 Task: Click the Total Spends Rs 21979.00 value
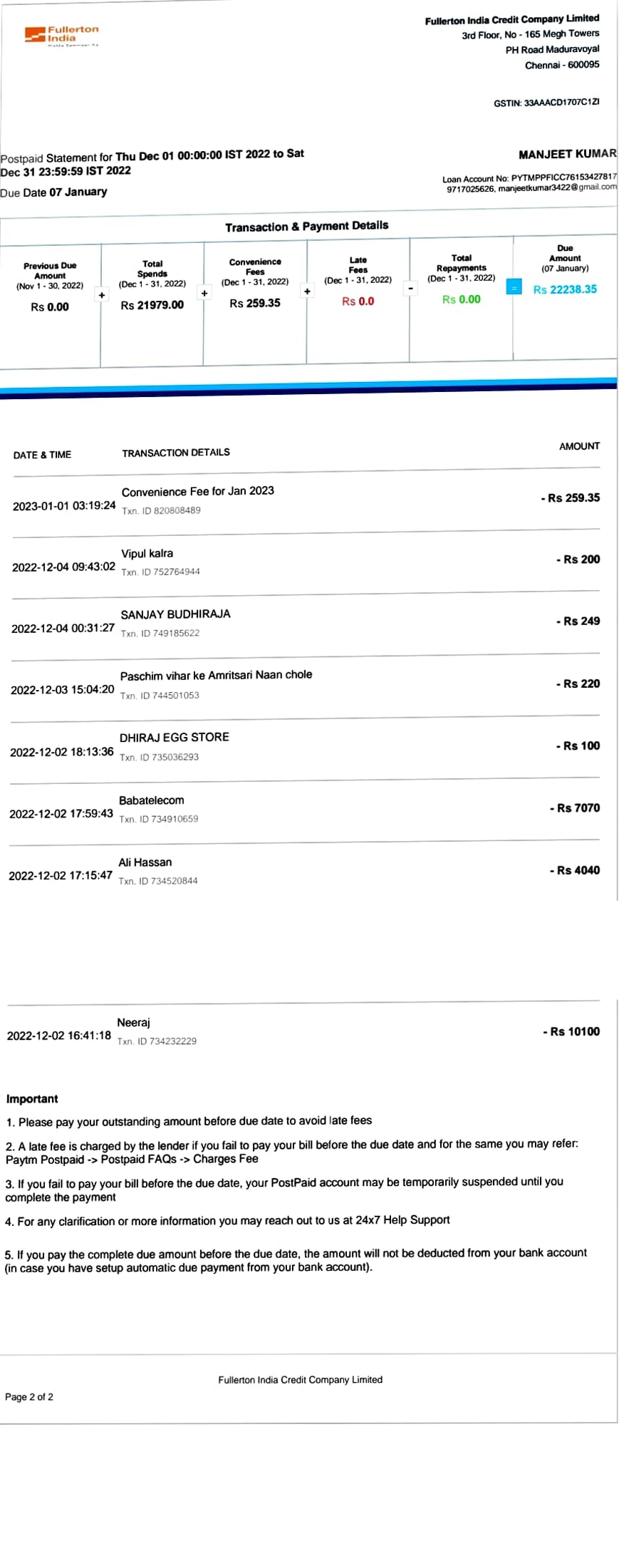152,305
